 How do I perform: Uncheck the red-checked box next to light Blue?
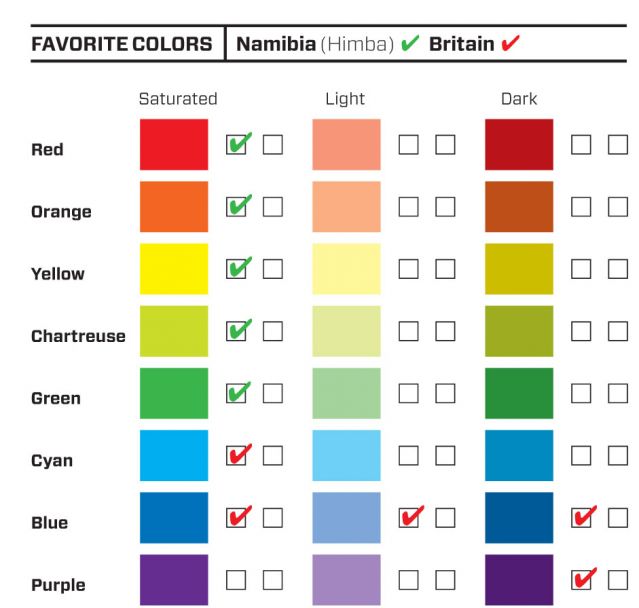tap(409, 518)
